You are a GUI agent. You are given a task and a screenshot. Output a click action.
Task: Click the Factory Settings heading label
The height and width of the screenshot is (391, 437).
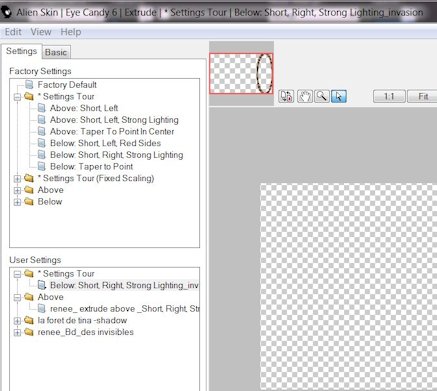pyautogui.click(x=40, y=71)
